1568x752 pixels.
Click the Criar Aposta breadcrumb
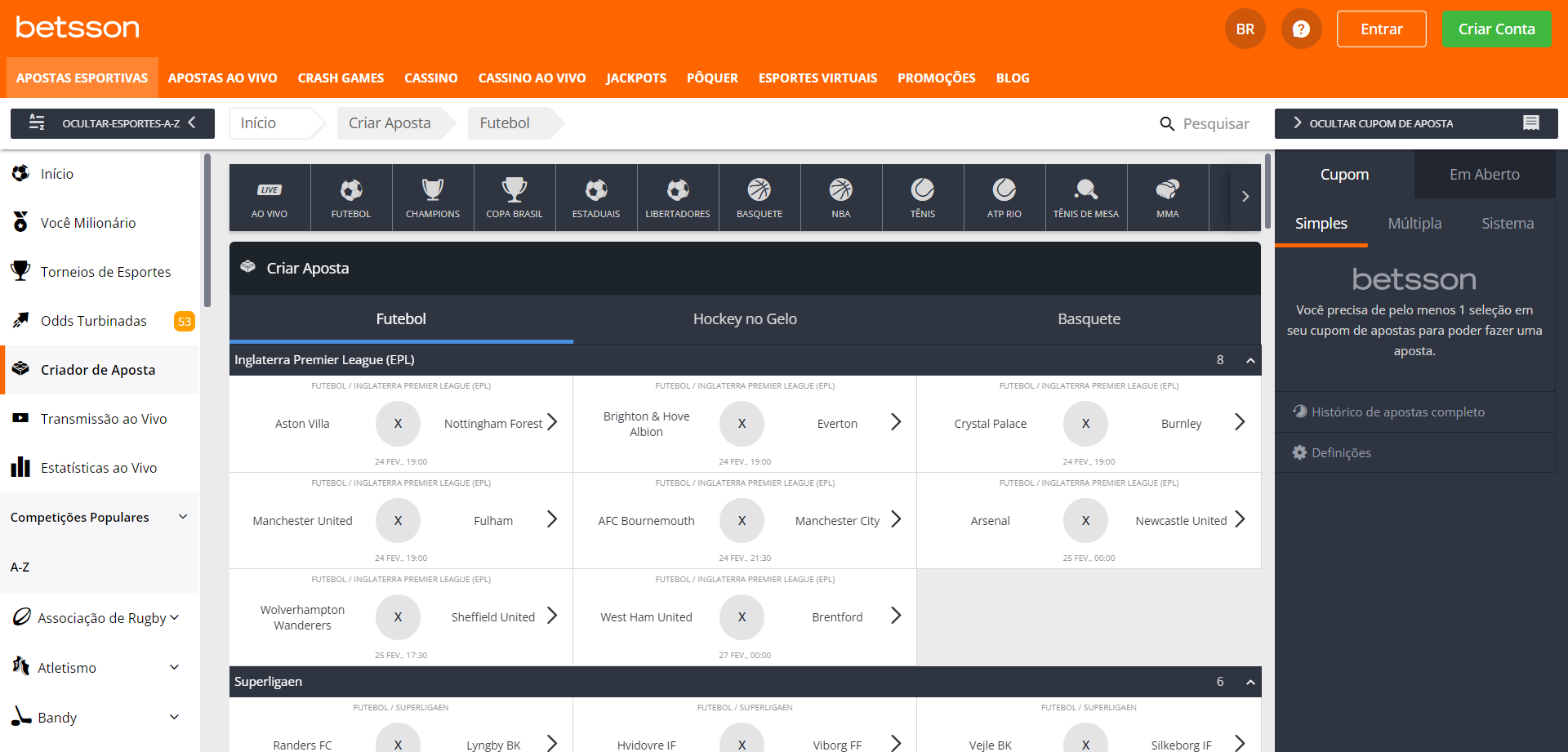[390, 123]
